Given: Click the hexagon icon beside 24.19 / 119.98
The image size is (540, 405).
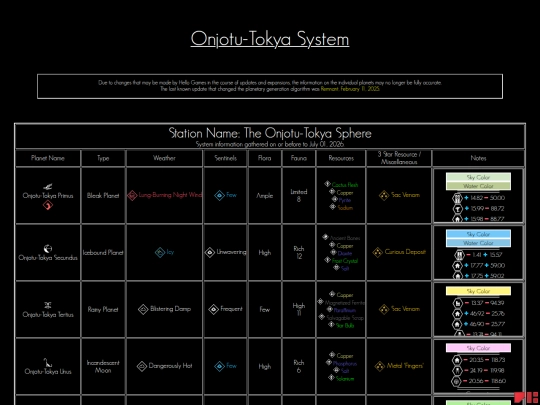Looking at the screenshot, I should point(457,371).
